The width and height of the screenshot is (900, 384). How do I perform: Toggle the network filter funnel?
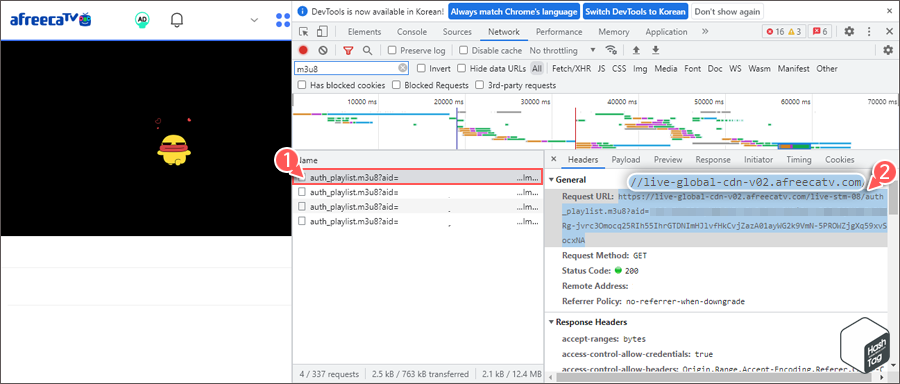(x=348, y=51)
